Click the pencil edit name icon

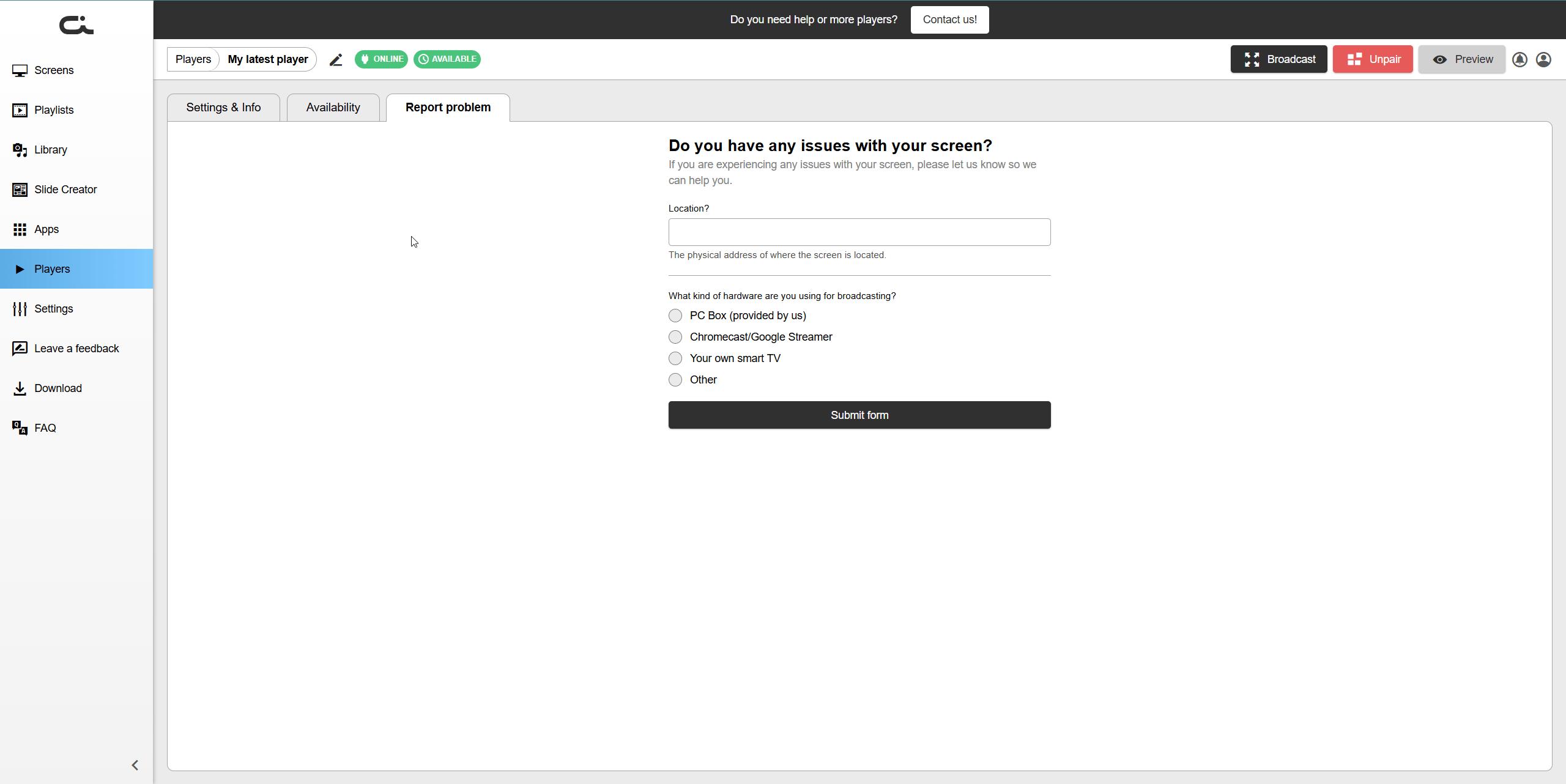pos(336,59)
